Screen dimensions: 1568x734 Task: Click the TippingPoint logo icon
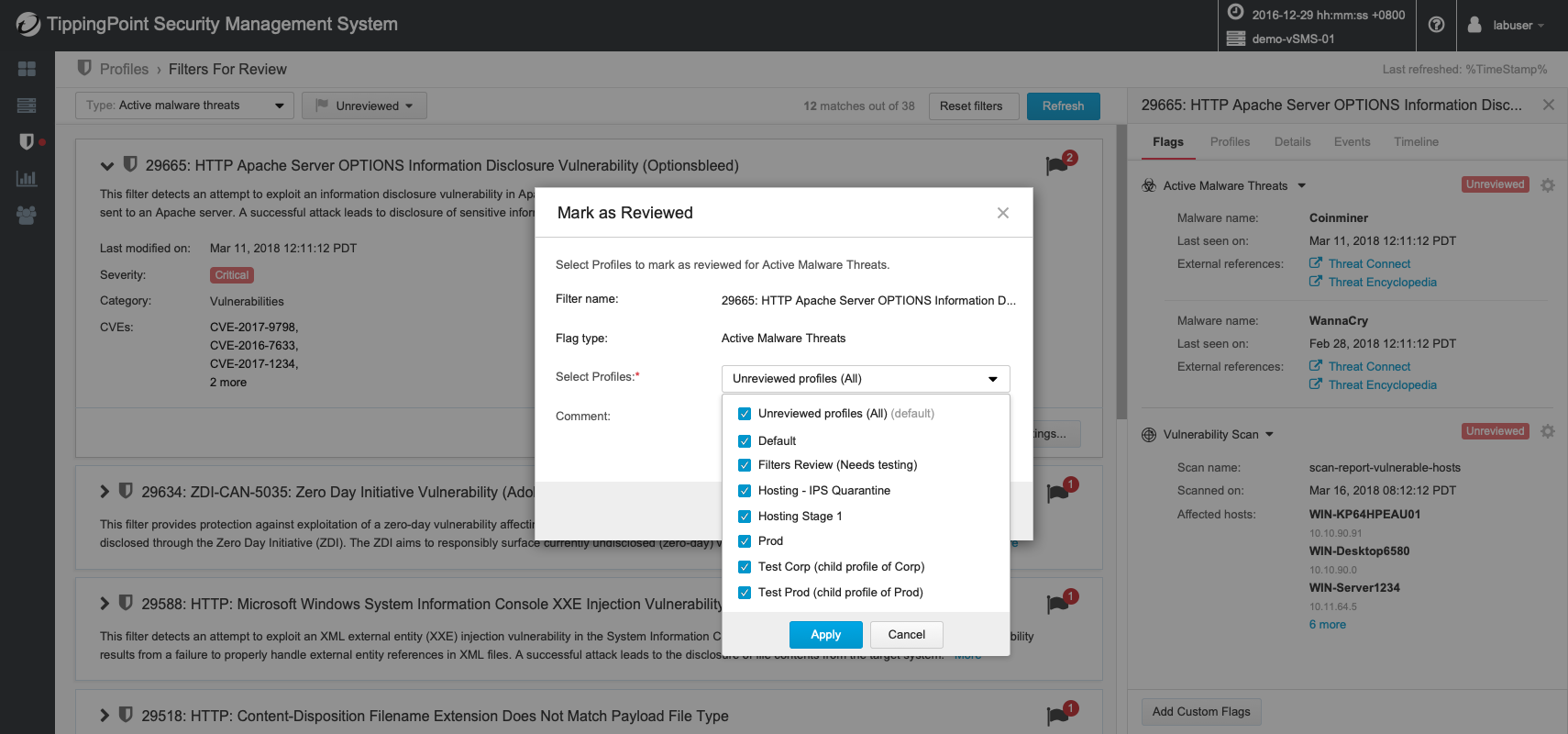(x=28, y=24)
